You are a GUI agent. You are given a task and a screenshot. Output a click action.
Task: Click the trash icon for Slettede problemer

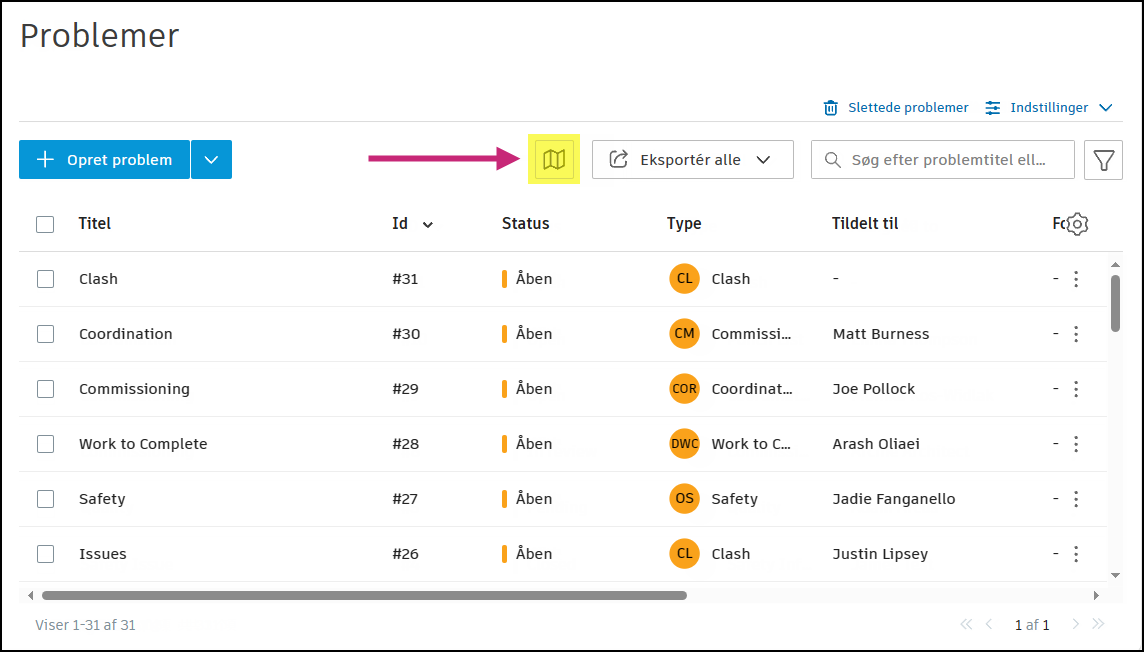click(830, 107)
